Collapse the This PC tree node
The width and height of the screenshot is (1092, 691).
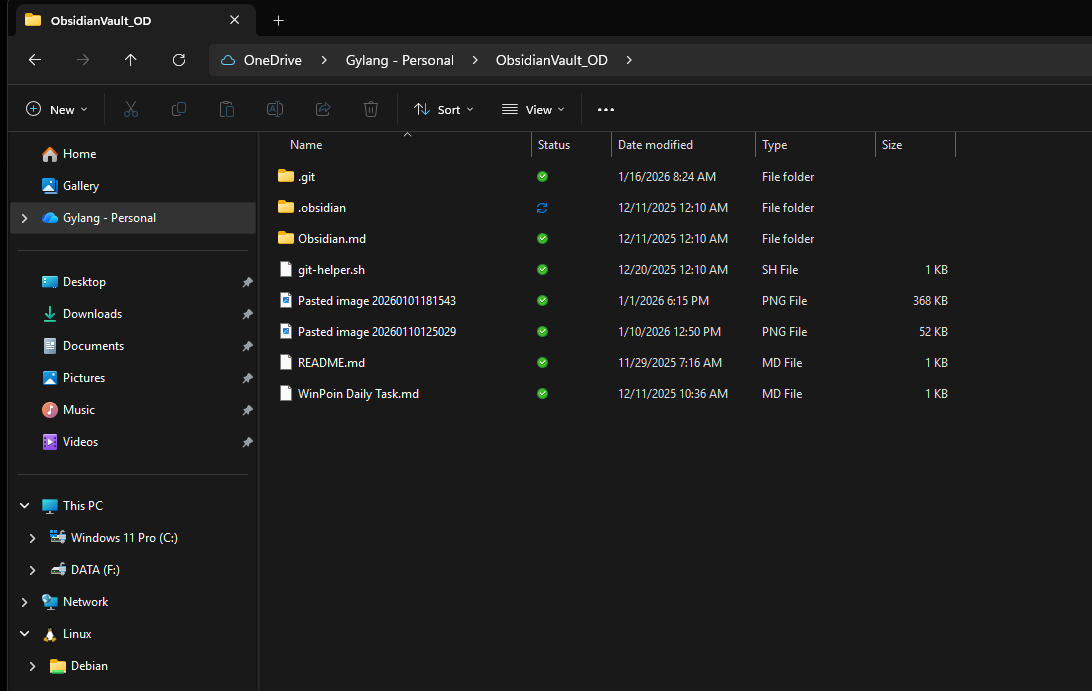tap(24, 506)
